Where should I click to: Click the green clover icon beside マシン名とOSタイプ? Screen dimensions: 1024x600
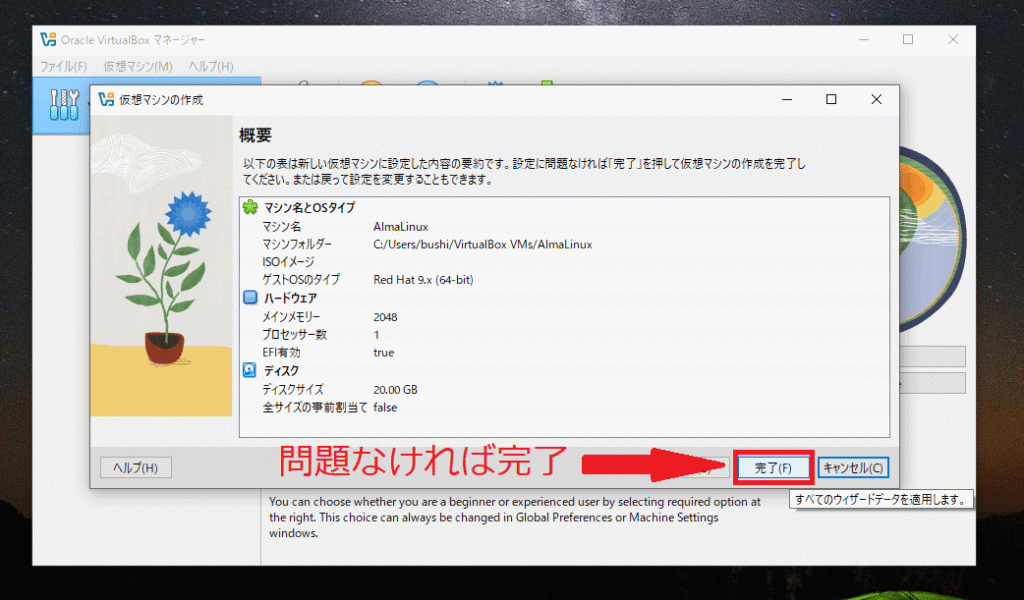(250, 208)
